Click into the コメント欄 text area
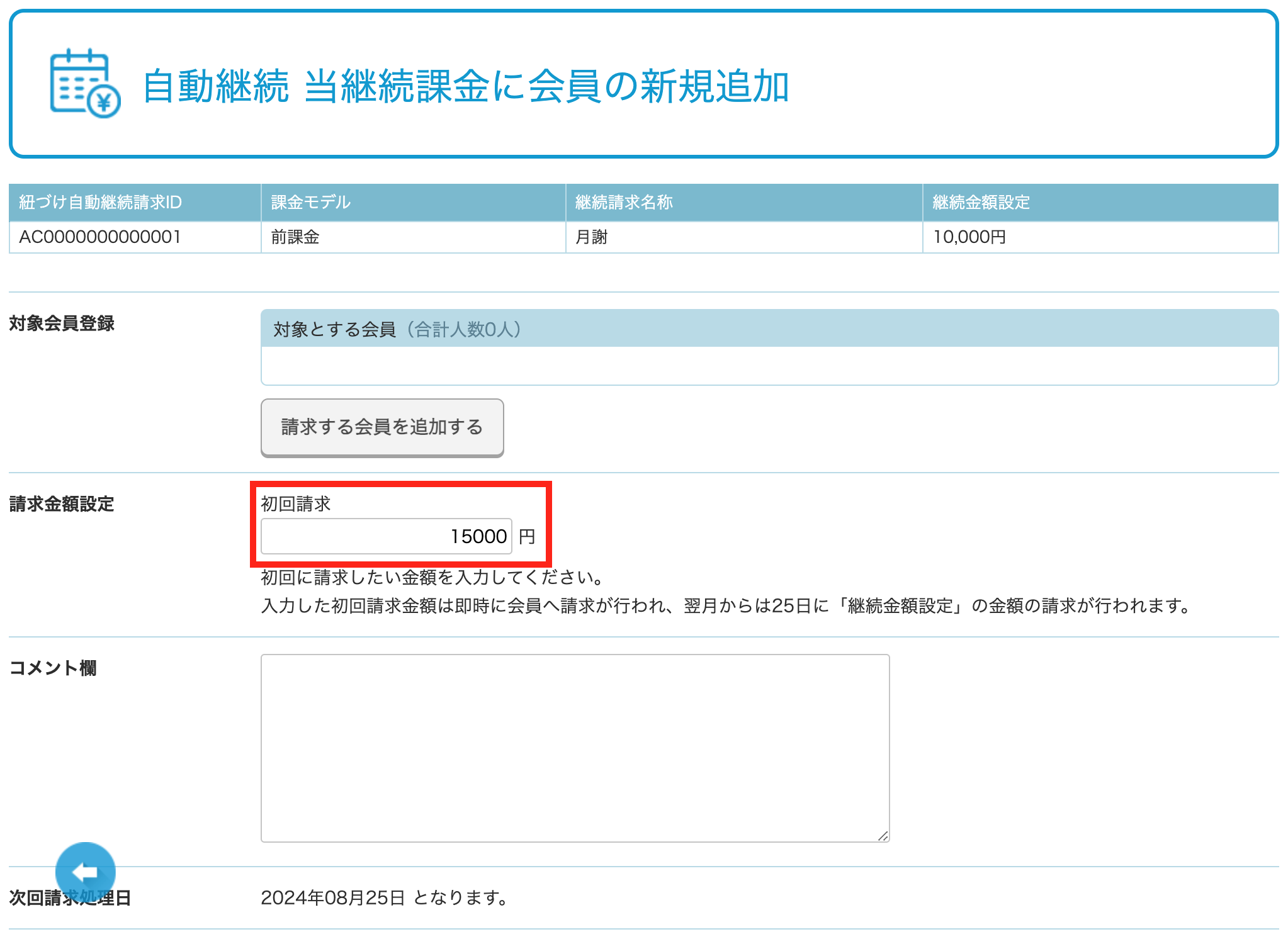Viewport: 1288px width, 939px height. 575,748
